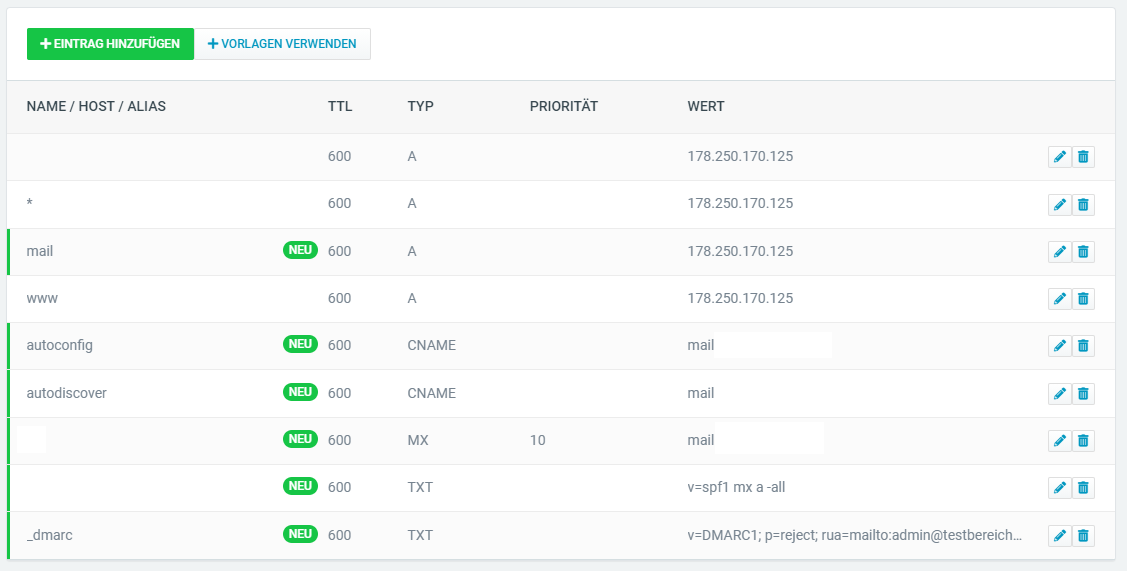
Task: Delete the autoconfig CNAME record
Action: tap(1083, 346)
